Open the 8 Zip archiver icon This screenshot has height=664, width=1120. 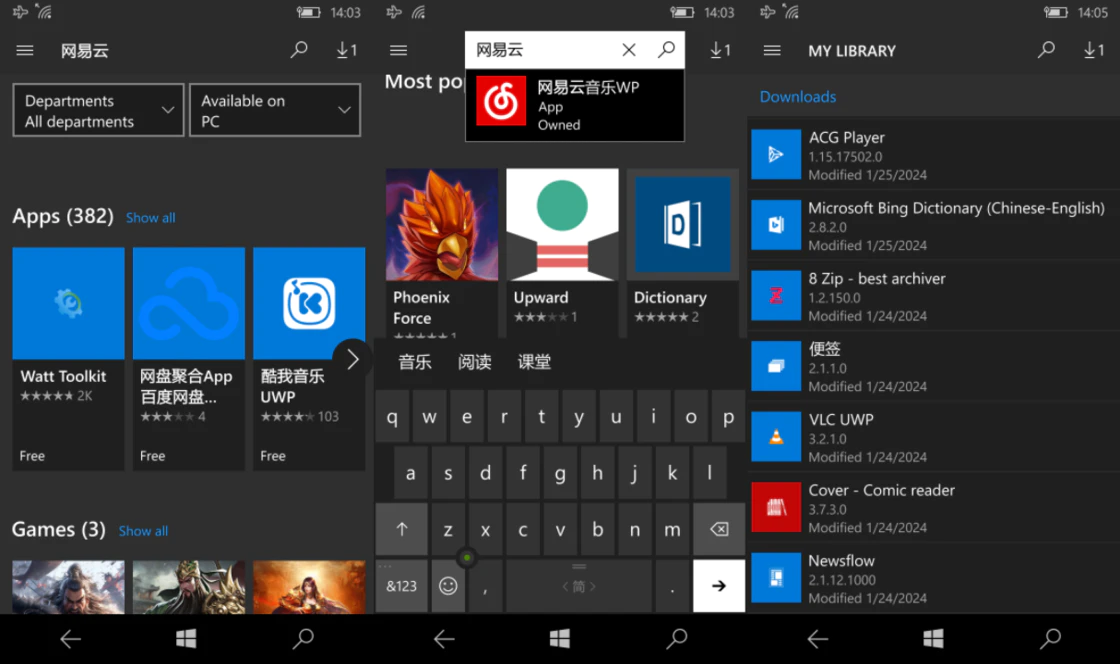point(776,296)
